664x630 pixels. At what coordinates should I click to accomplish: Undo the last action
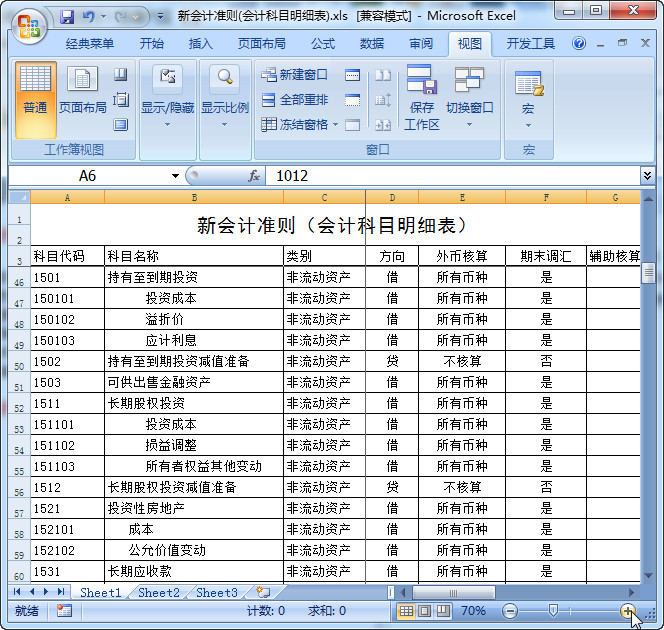89,17
